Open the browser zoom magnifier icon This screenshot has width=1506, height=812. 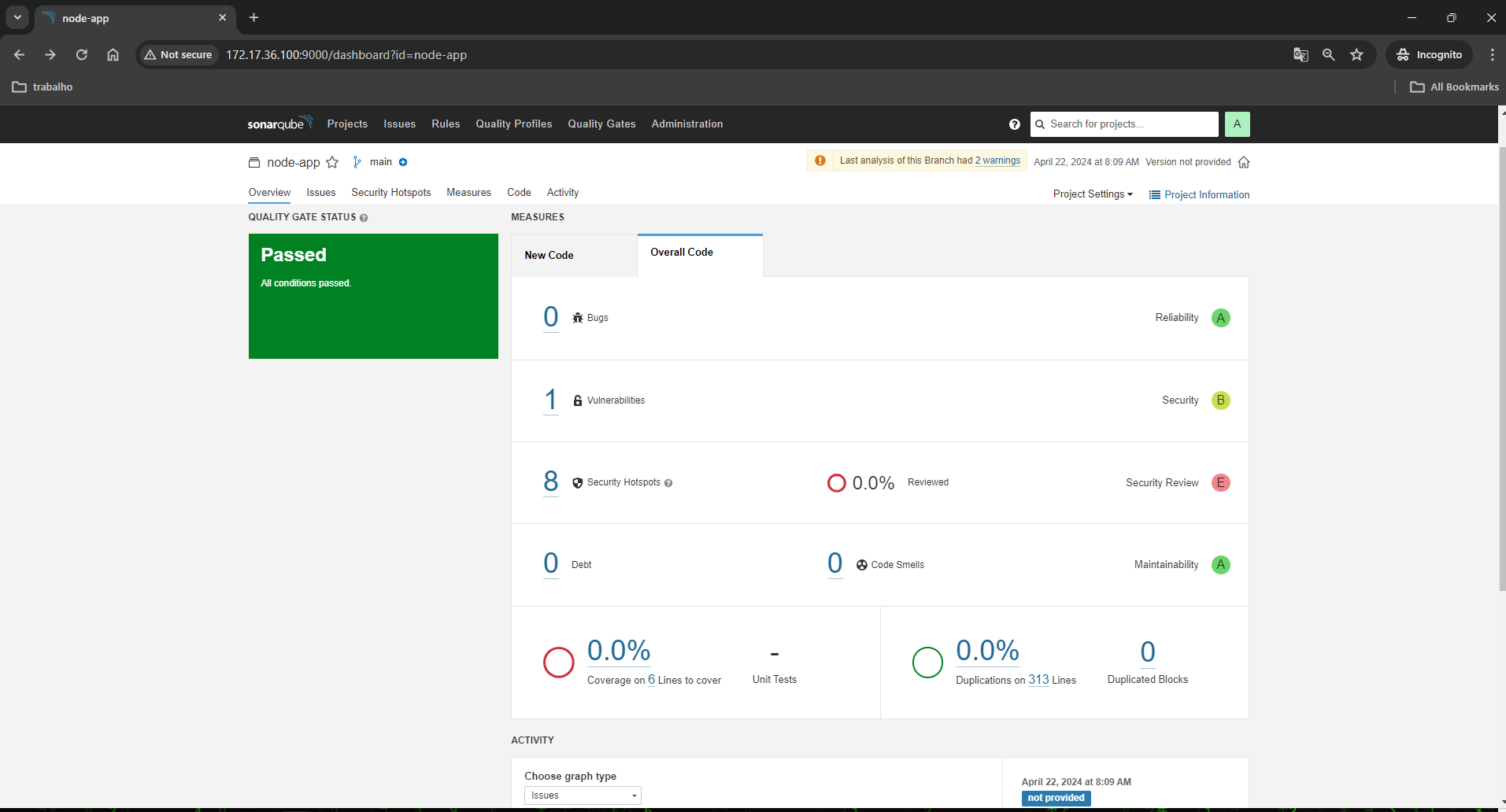pos(1329,54)
